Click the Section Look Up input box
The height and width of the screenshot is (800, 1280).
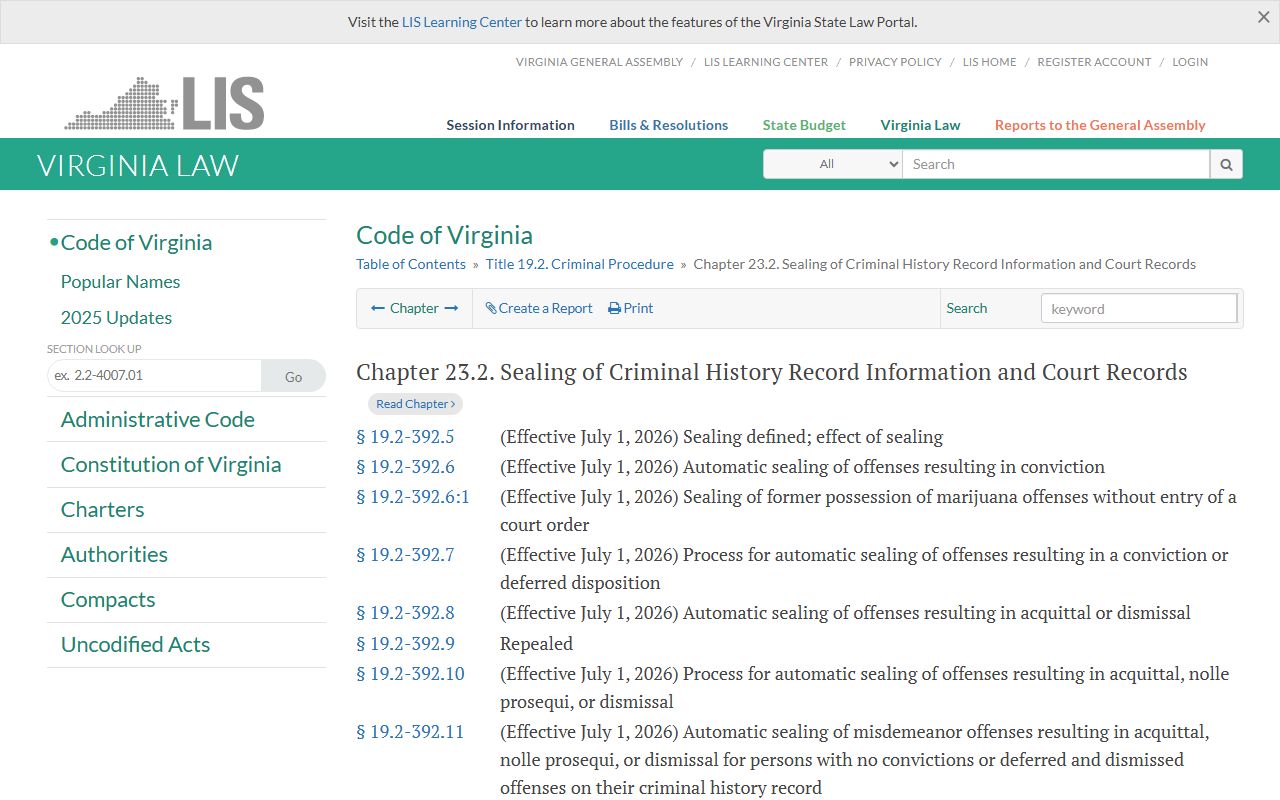pyautogui.click(x=154, y=376)
